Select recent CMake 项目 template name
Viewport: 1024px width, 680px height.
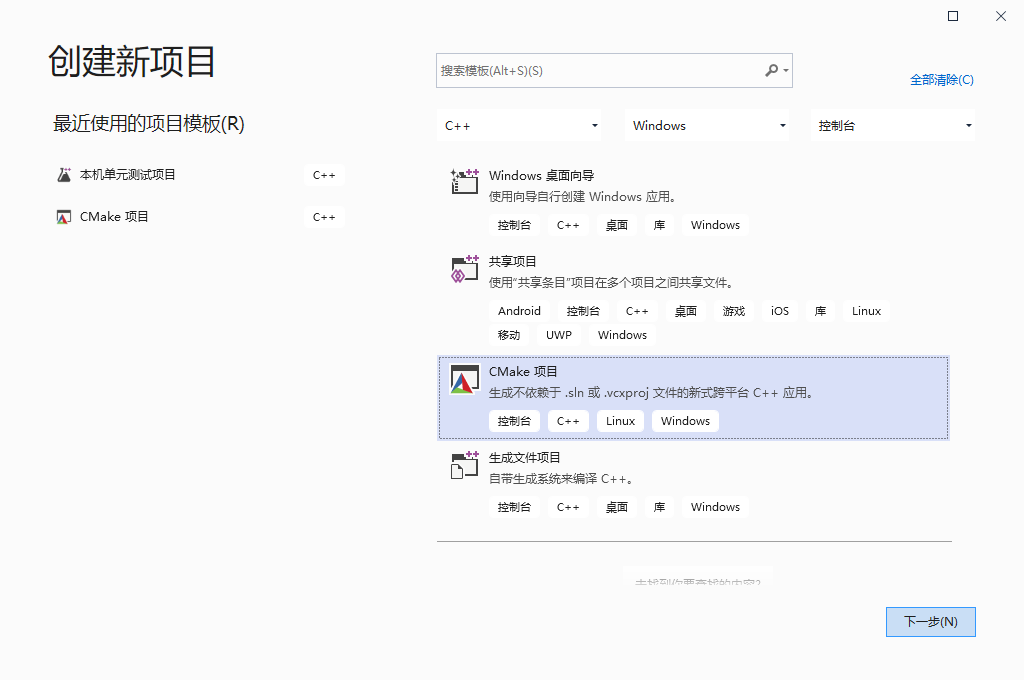tap(114, 217)
